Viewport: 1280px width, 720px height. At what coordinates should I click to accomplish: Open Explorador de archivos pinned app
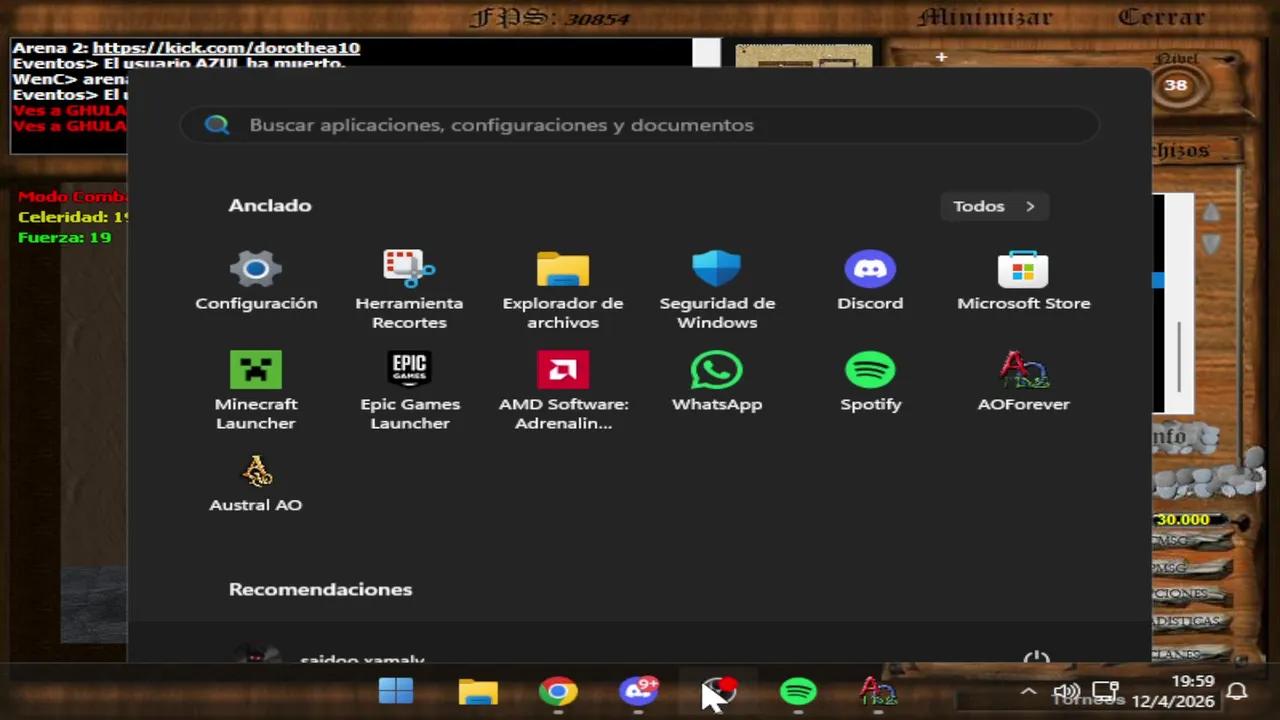pos(563,290)
